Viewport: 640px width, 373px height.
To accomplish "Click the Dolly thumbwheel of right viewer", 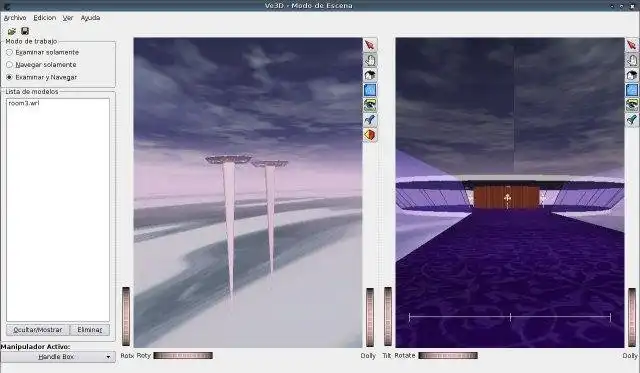I will point(632,317).
